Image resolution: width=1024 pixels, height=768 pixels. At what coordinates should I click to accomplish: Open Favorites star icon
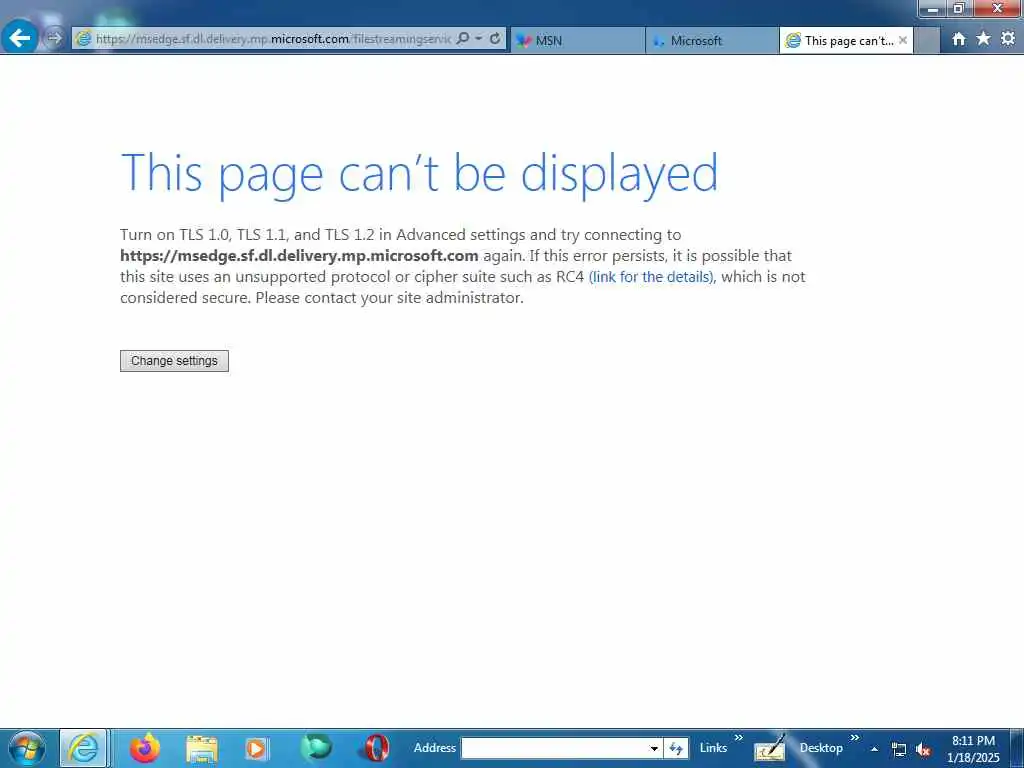click(x=984, y=39)
